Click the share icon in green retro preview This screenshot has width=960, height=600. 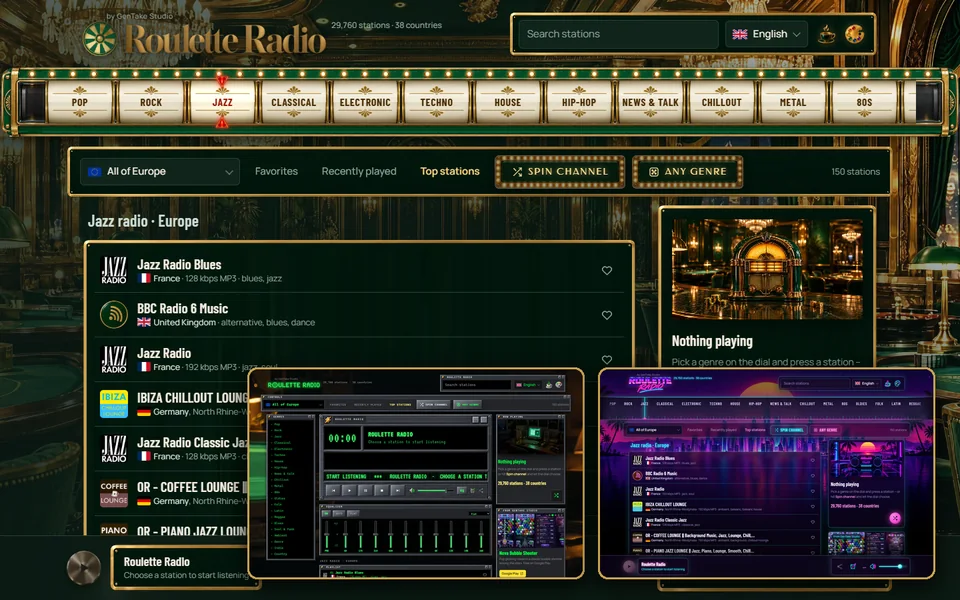[481, 490]
